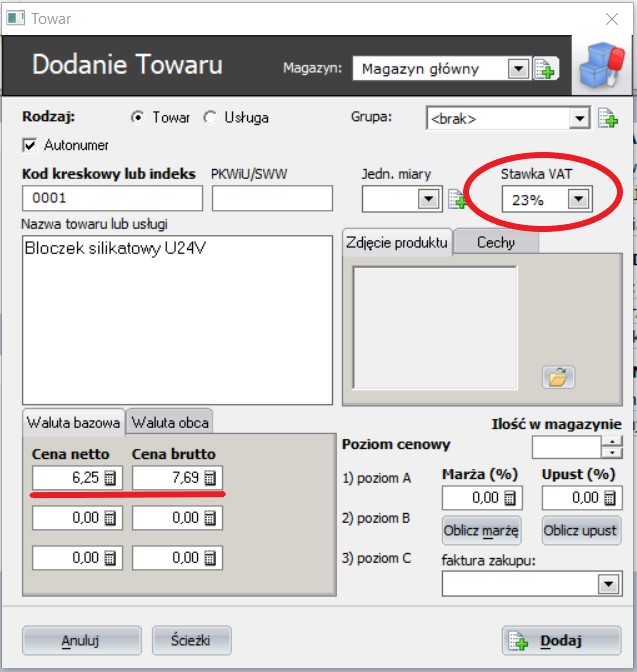Click the empty product photo preview box
This screenshot has width=637, height=672.
point(435,328)
